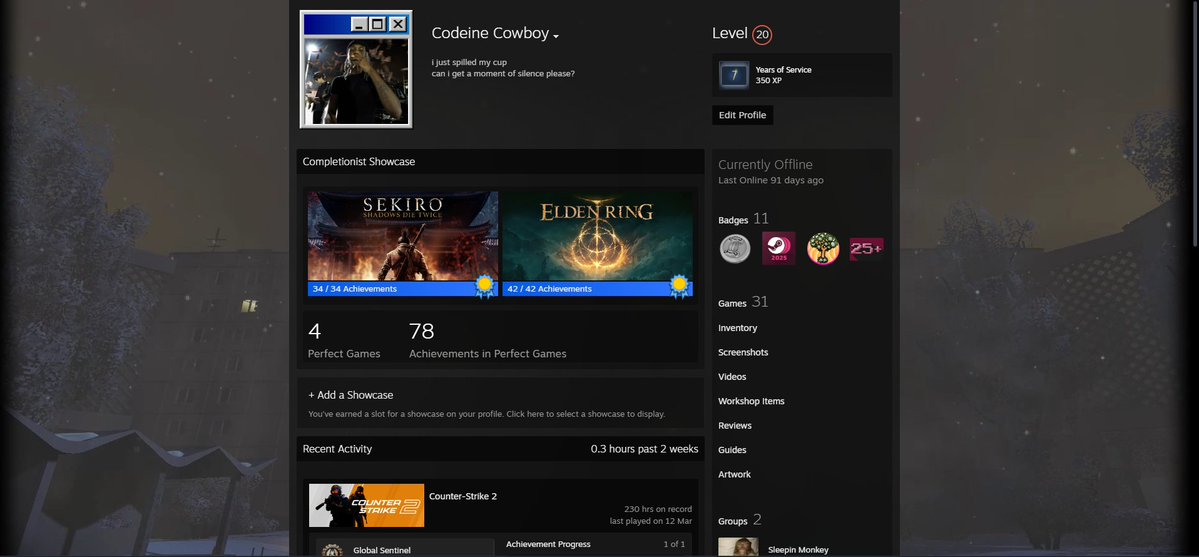Screen dimensions: 1199x557
Task: Click the profile summary quote text
Action: point(502,68)
